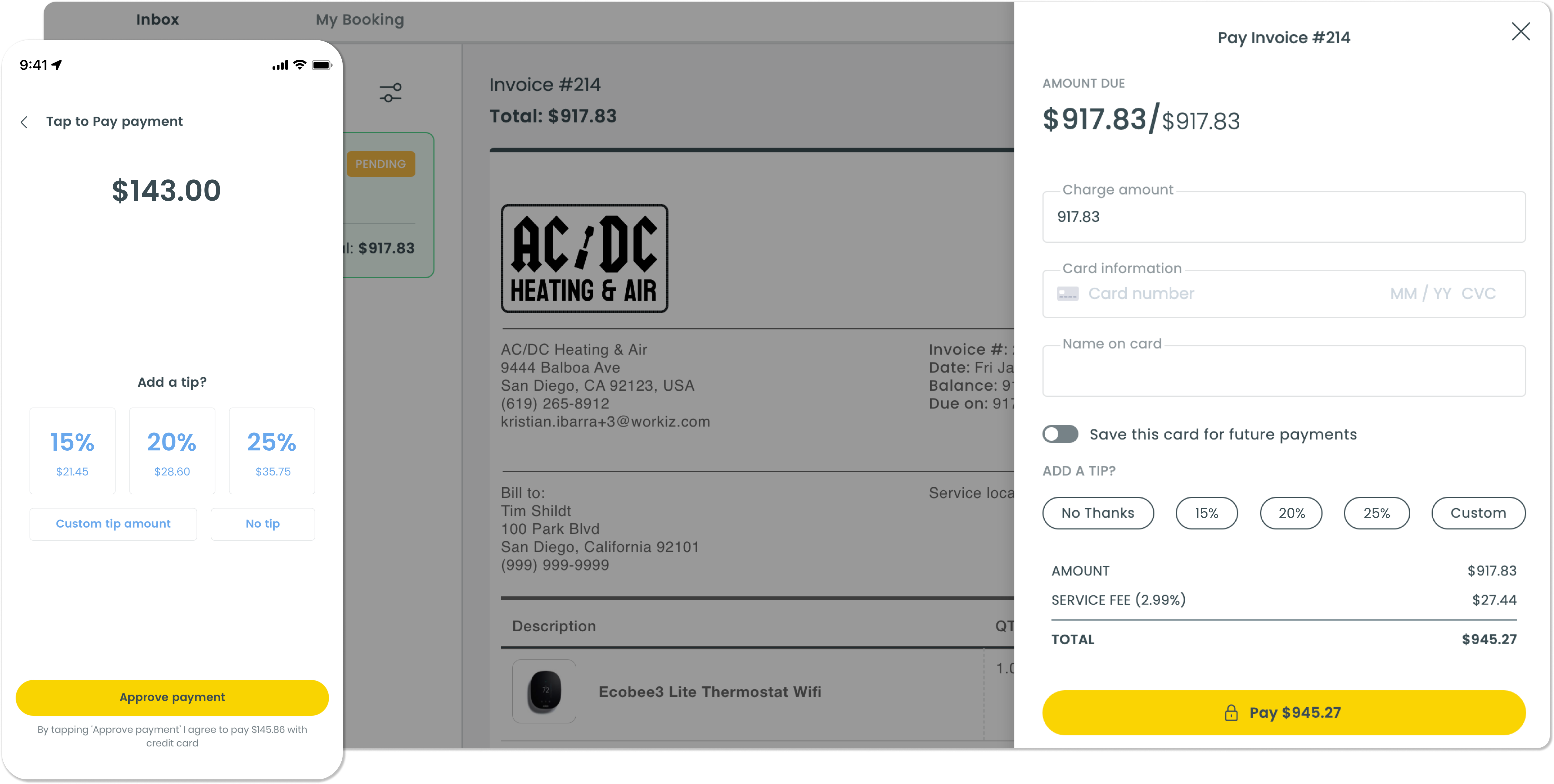Open the My Booking tab

(x=360, y=20)
